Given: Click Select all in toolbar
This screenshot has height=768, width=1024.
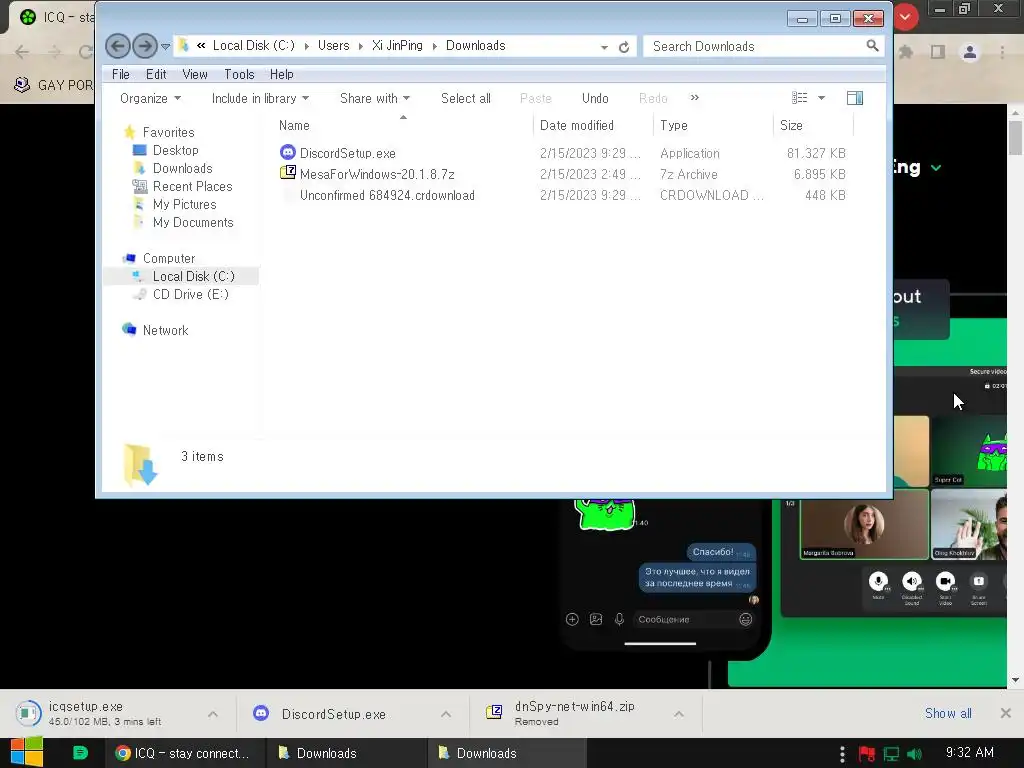Looking at the screenshot, I should coord(466,99).
